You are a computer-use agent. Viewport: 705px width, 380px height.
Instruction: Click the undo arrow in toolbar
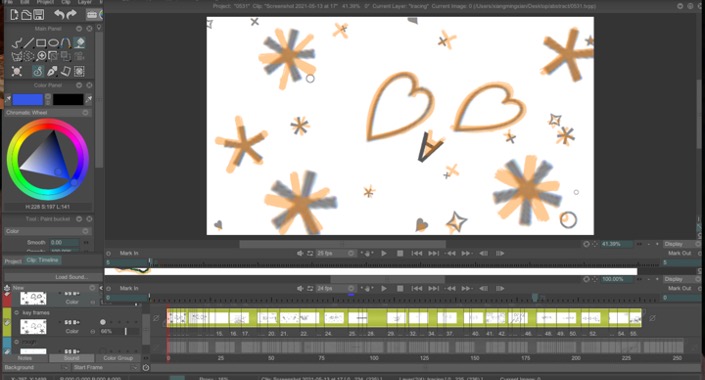click(x=60, y=14)
